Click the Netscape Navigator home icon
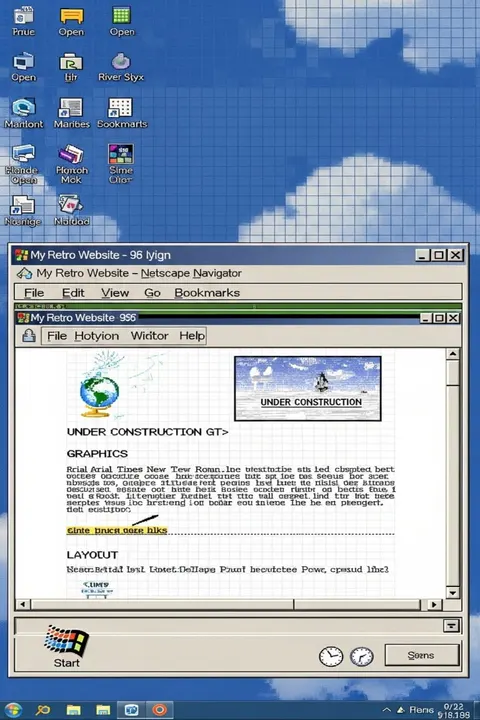The image size is (480, 720). [24, 274]
